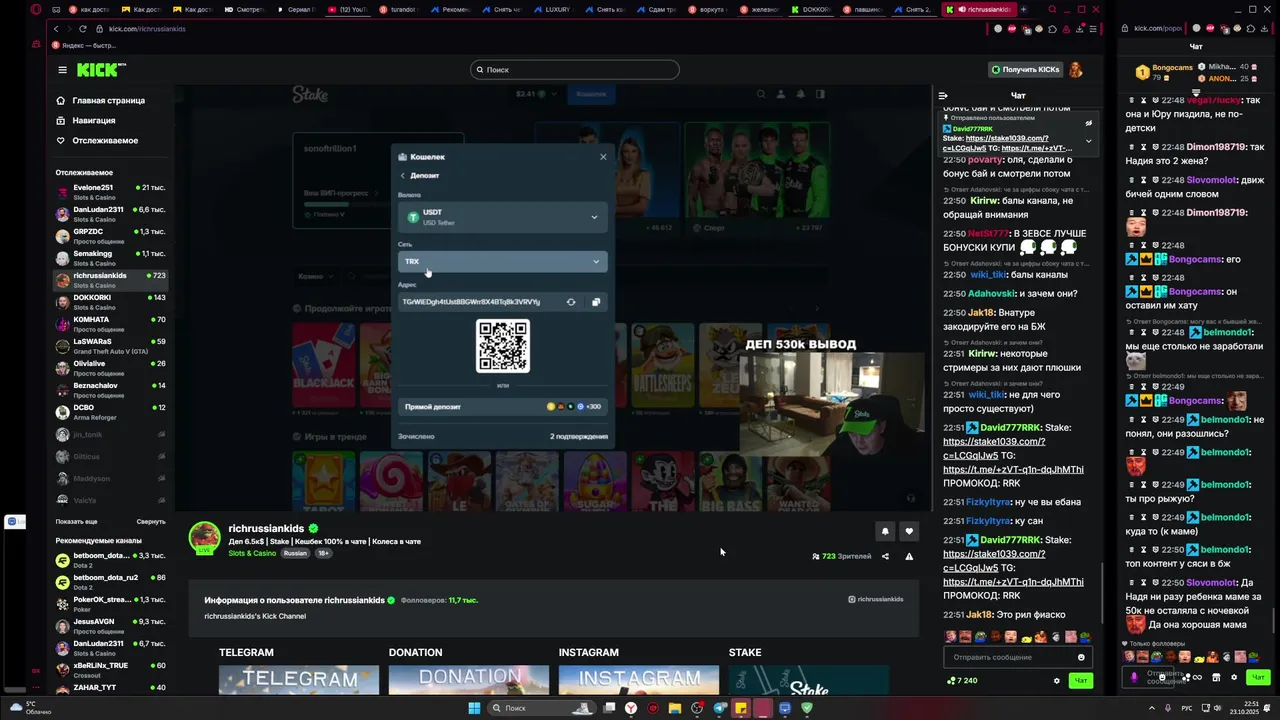Toggle notification bell for richrussiankids
The height and width of the screenshot is (720, 1280).
[885, 531]
